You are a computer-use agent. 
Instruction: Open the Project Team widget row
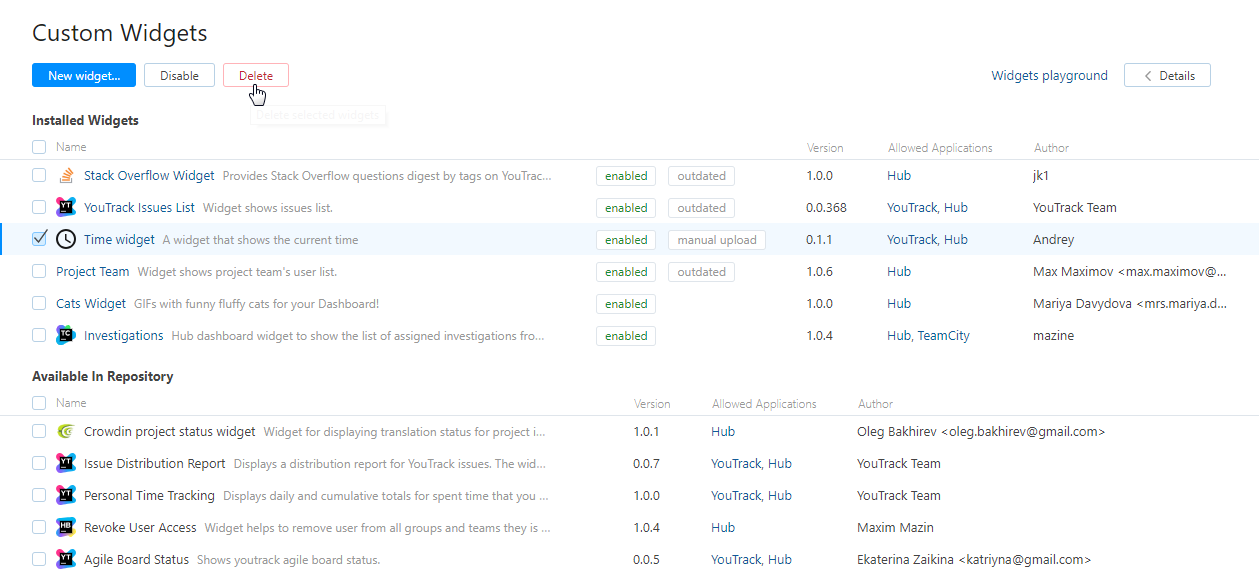tap(93, 272)
